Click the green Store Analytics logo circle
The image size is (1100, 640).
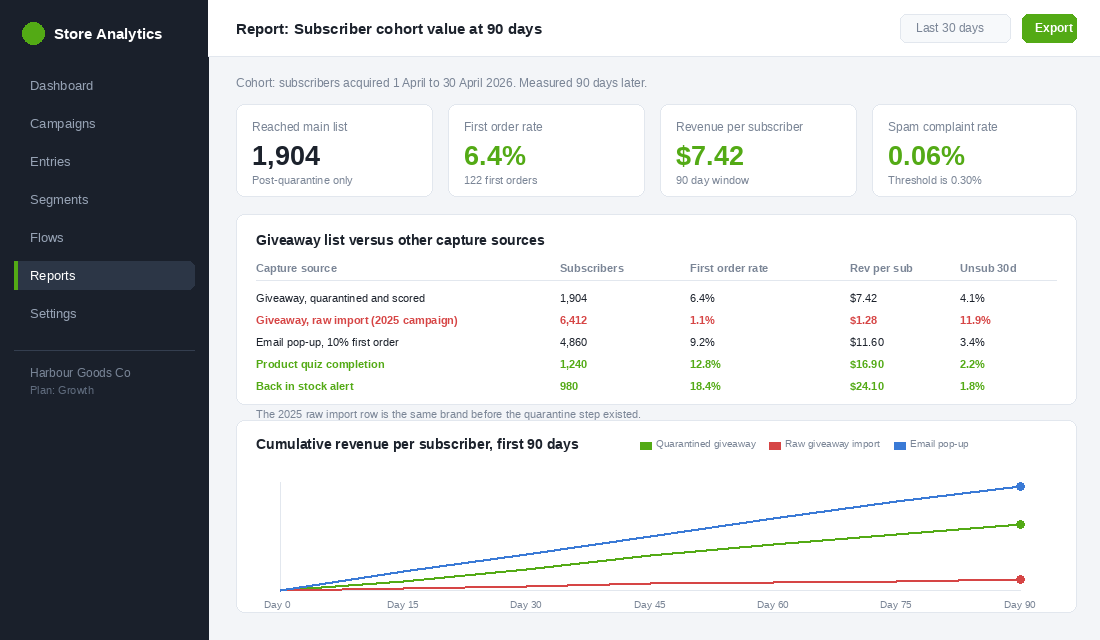tap(33, 34)
